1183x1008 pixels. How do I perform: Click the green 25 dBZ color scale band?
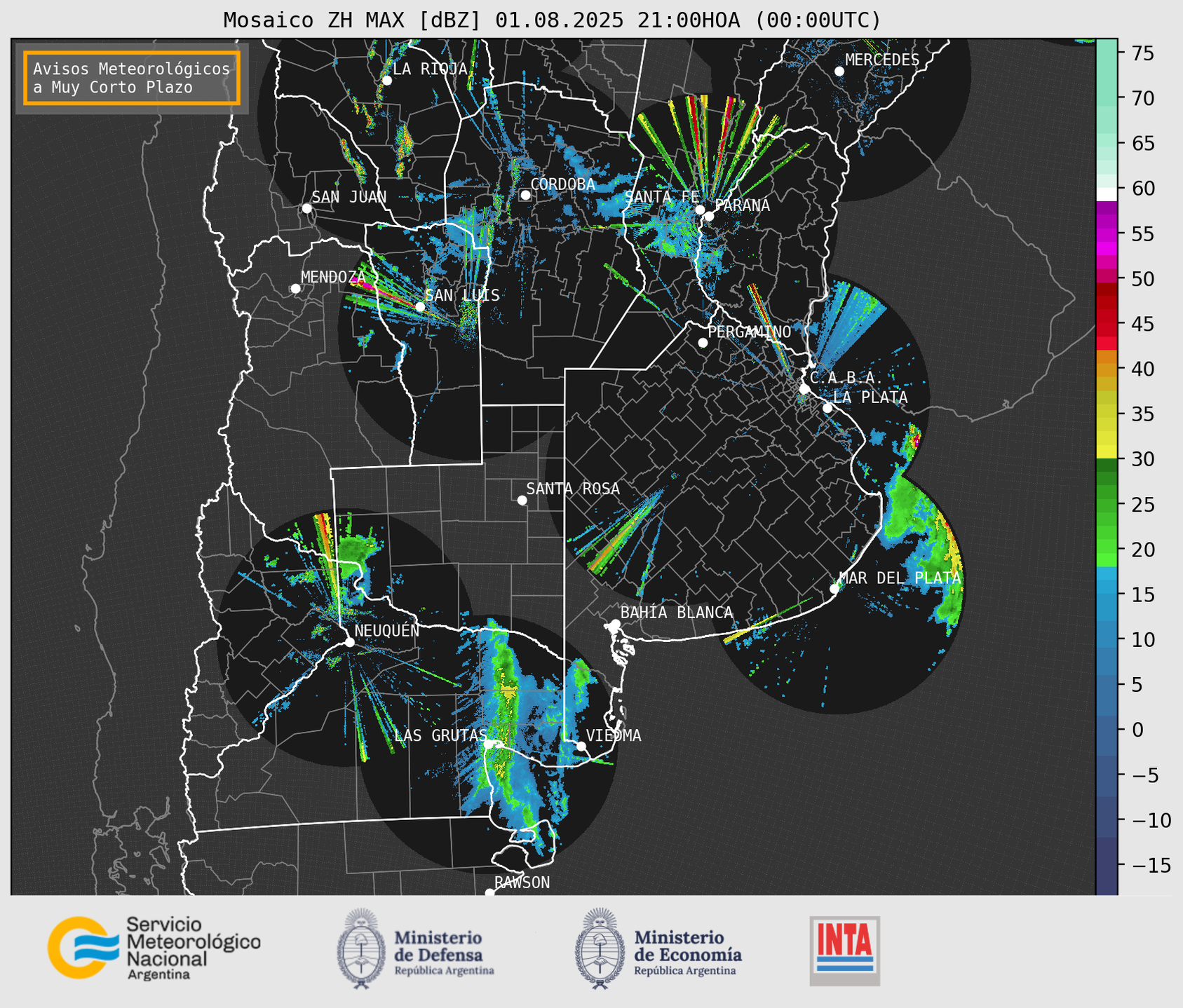point(1106,505)
